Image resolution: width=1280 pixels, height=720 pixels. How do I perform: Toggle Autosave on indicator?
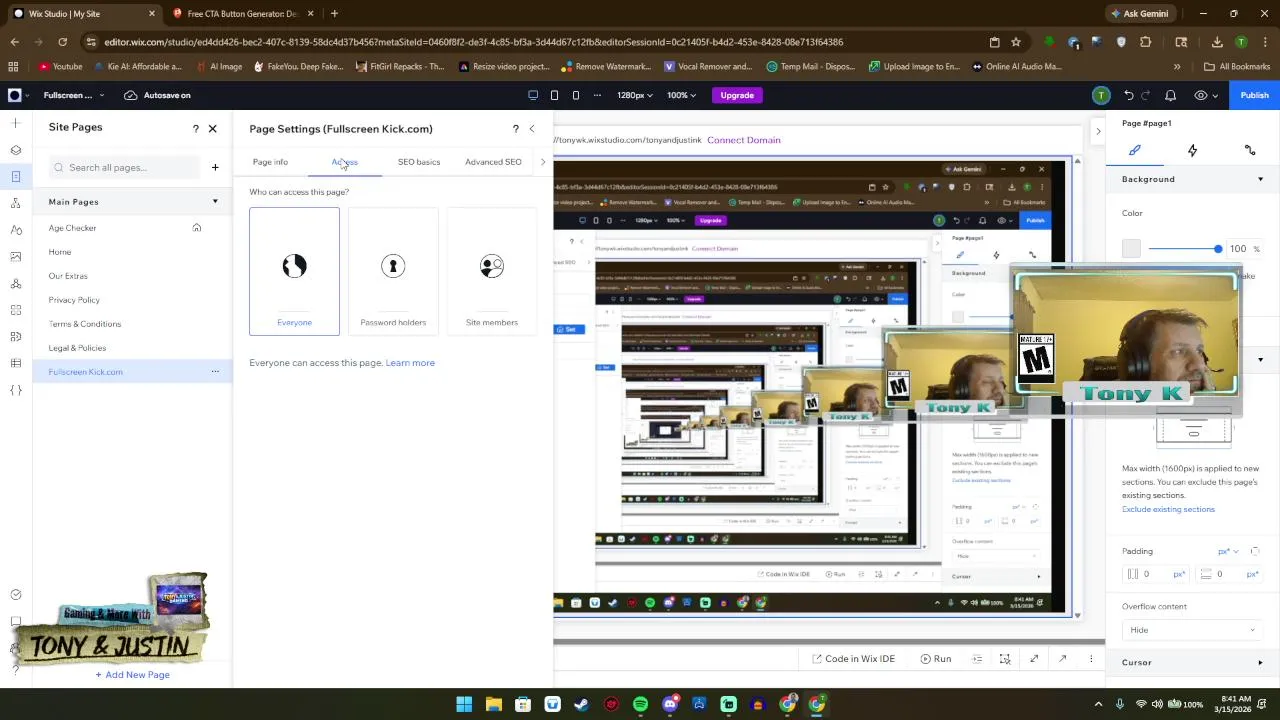click(158, 95)
